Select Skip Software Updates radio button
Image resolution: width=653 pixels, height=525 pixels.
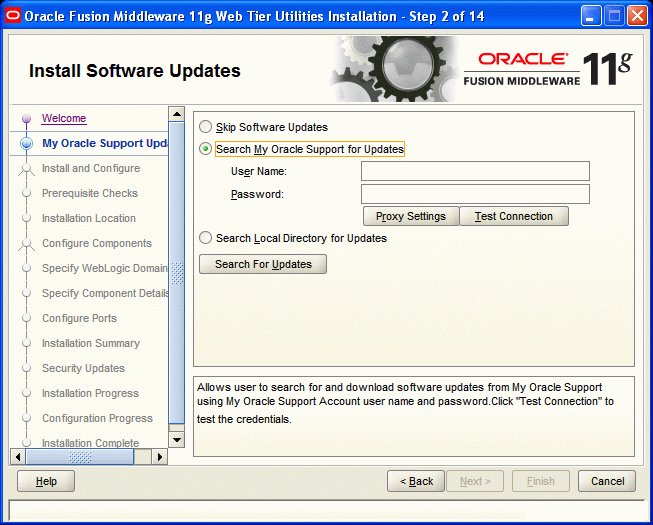[205, 127]
